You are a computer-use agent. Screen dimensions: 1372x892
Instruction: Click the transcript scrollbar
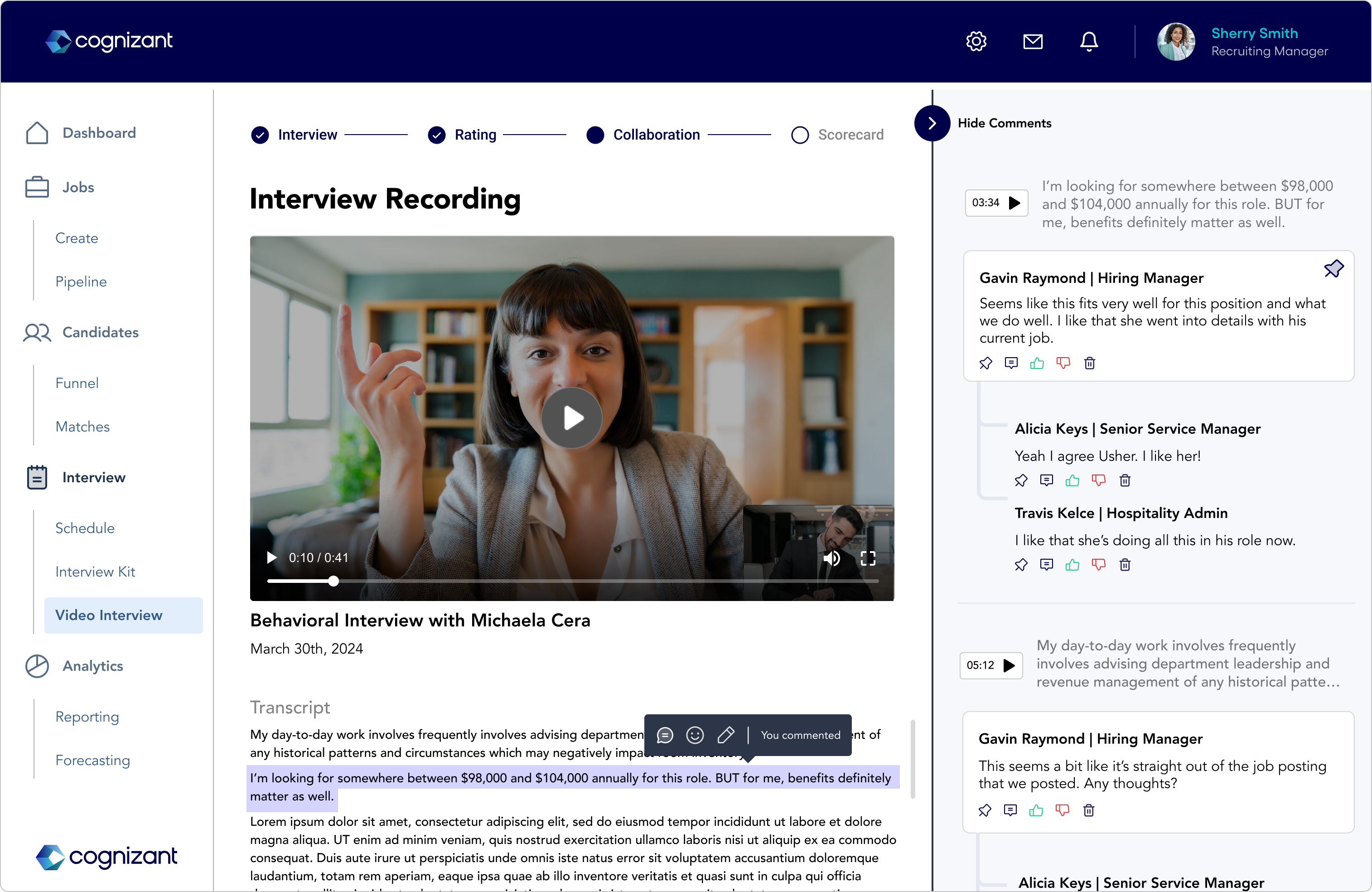[913, 758]
